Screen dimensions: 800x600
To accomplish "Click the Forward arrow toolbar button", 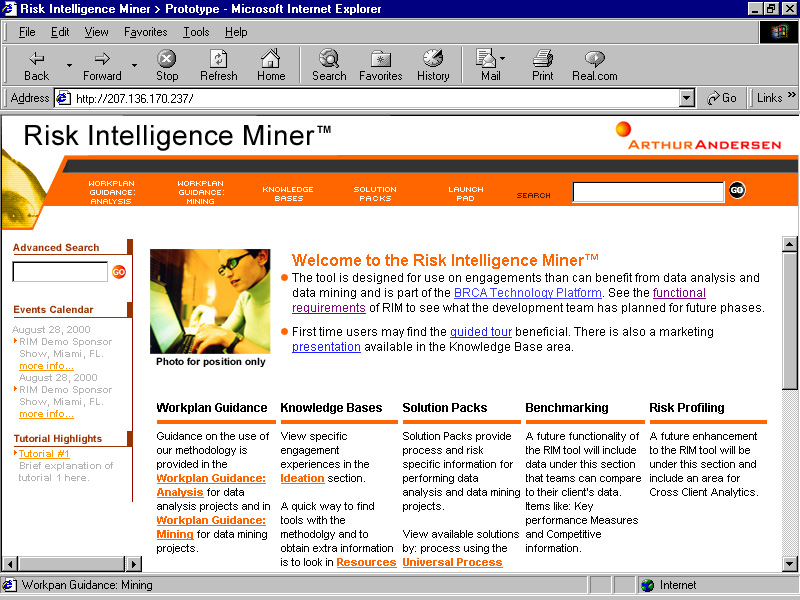I will click(102, 66).
